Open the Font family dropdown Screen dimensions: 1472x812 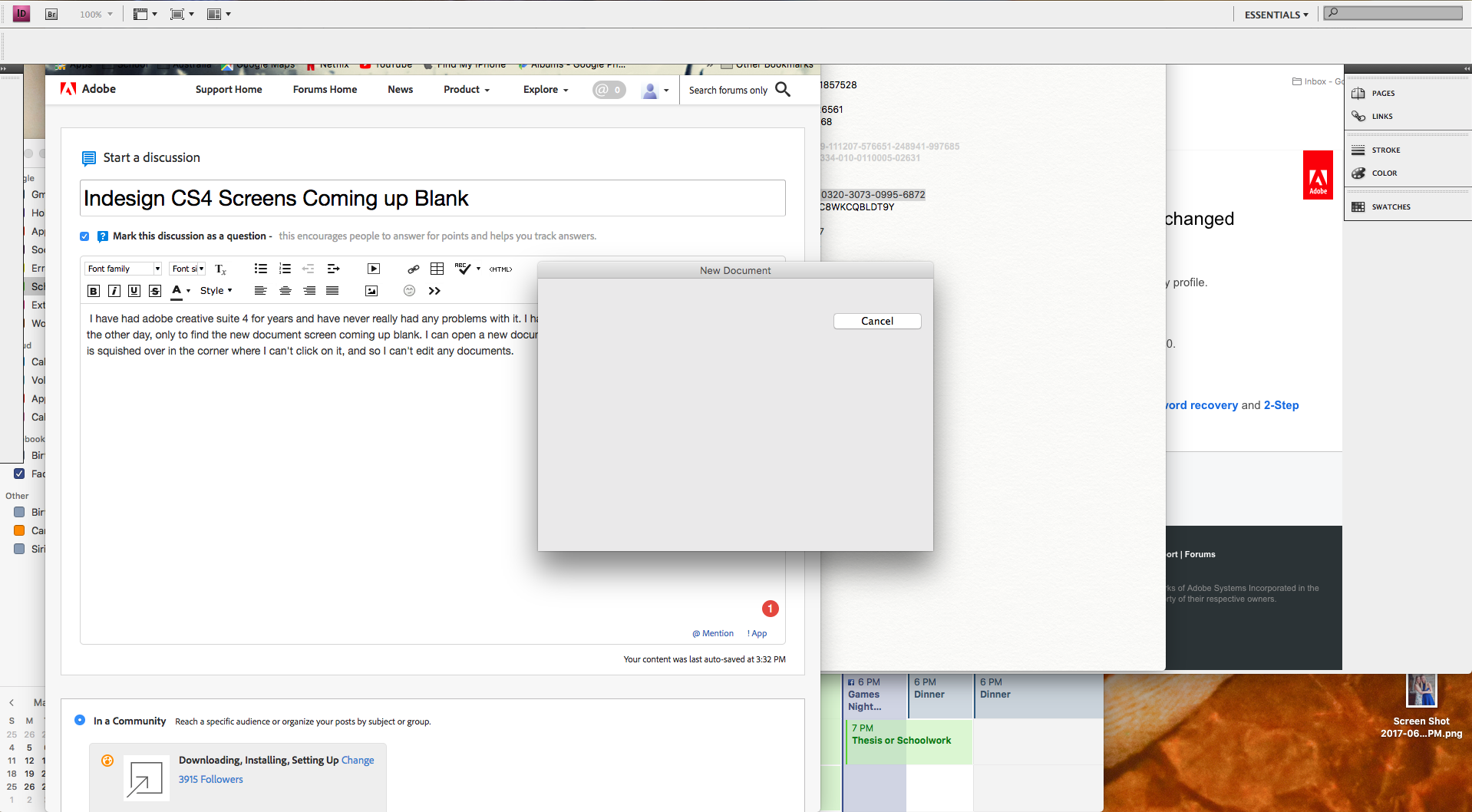pyautogui.click(x=123, y=269)
